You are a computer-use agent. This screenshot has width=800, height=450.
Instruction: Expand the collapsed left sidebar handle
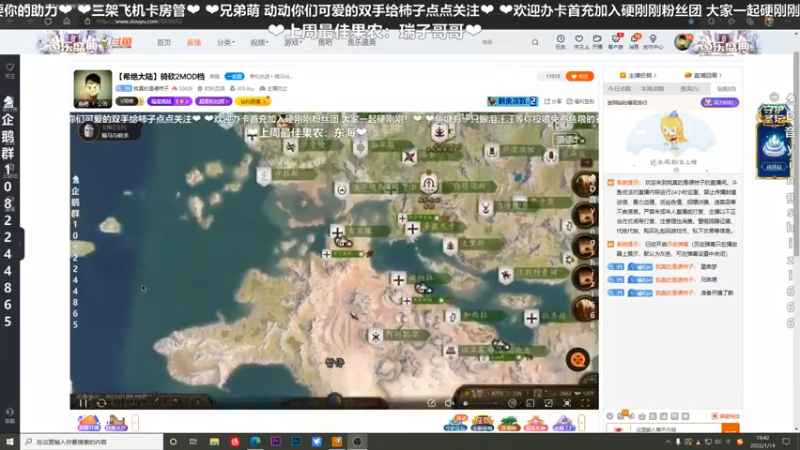[20, 245]
